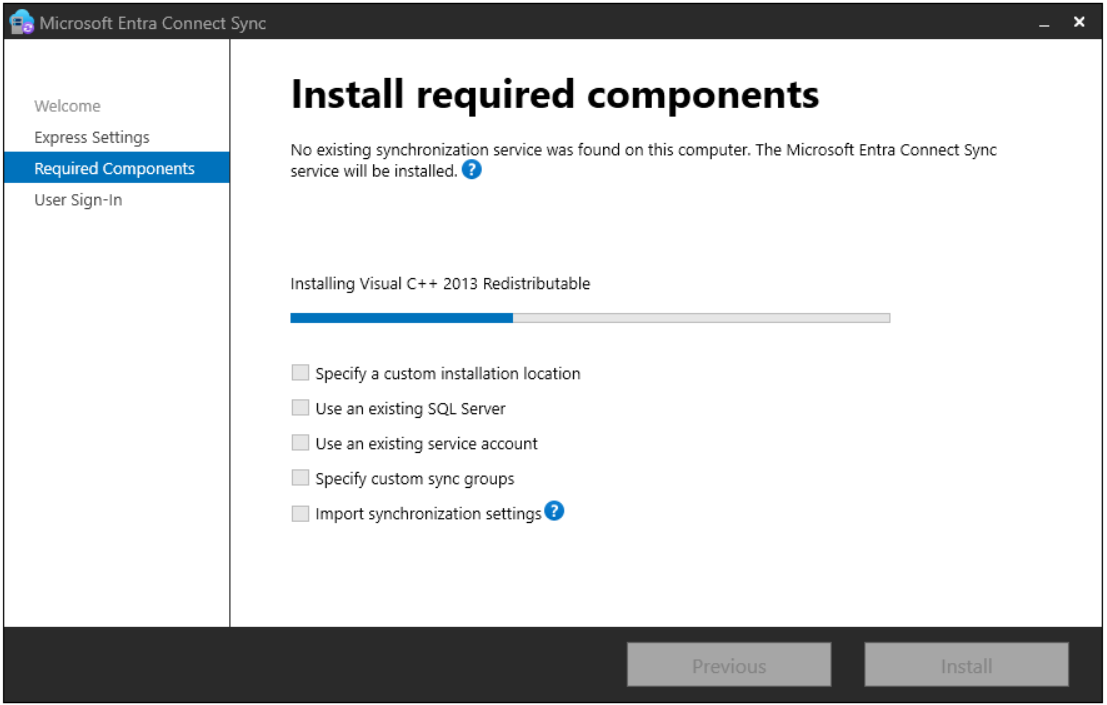Image resolution: width=1107 pixels, height=705 pixels.
Task: Click 'Installing Visual C++ 2013 Redistributable' status text
Action: click(x=440, y=284)
